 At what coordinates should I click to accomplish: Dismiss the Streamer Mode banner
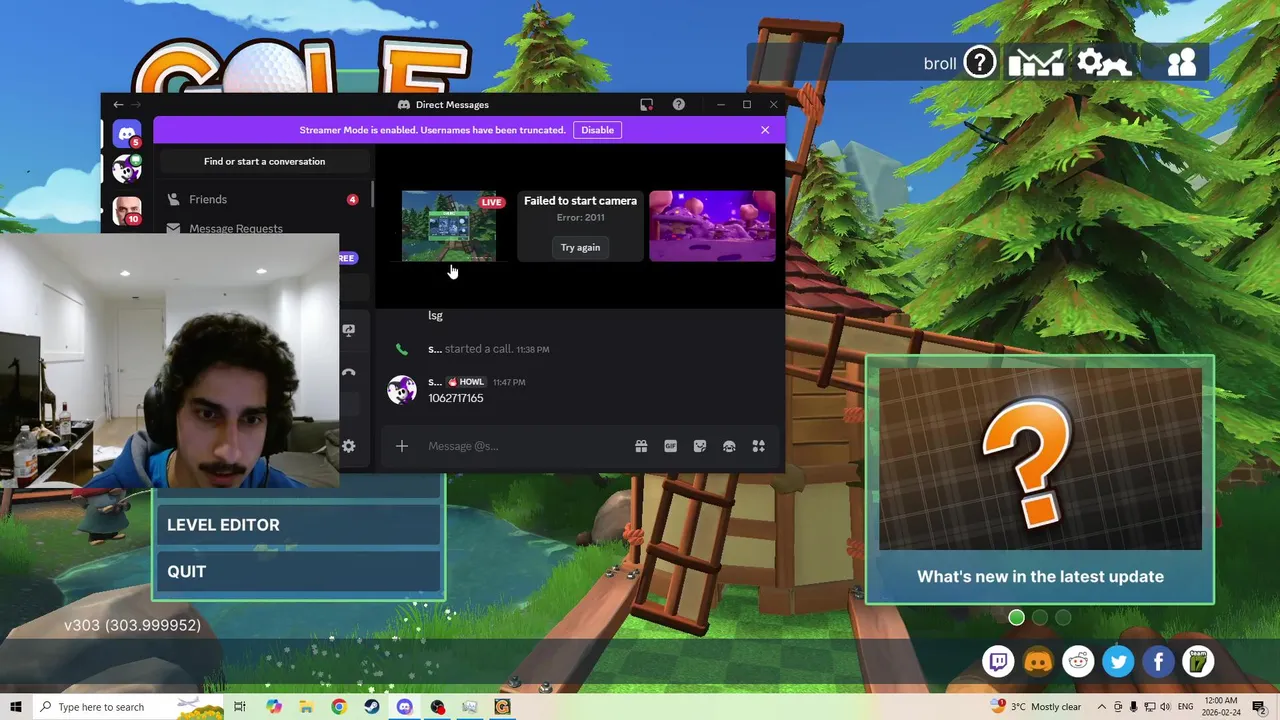click(765, 130)
